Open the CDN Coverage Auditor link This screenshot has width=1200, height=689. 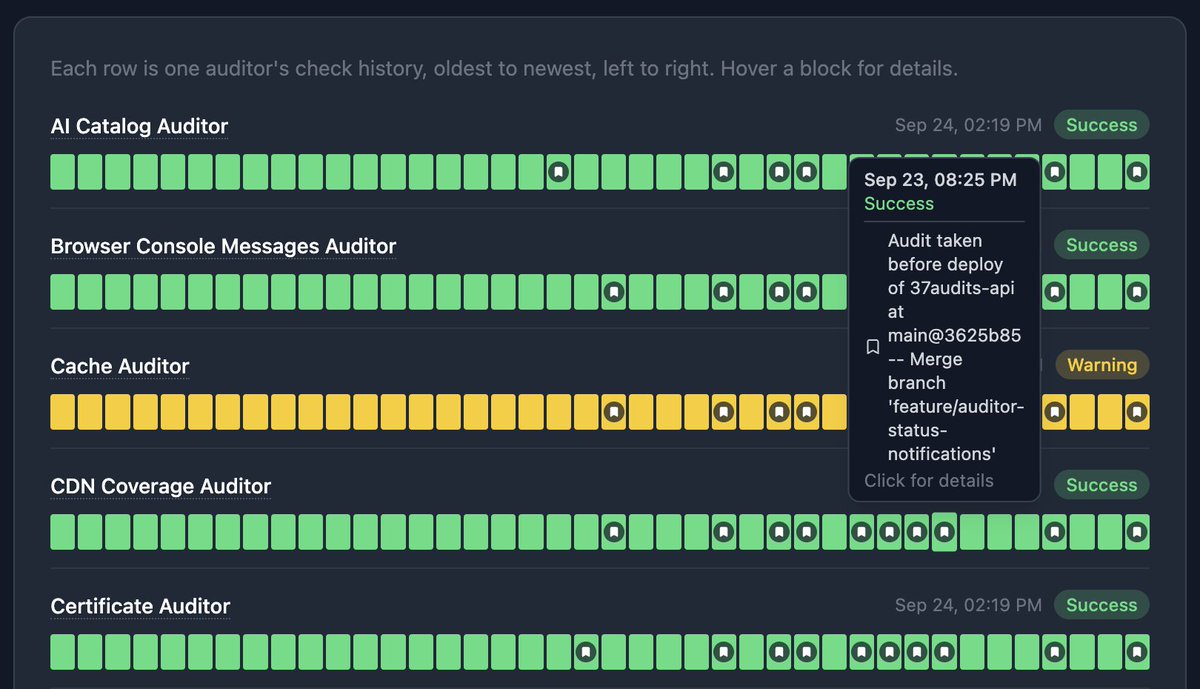(161, 487)
